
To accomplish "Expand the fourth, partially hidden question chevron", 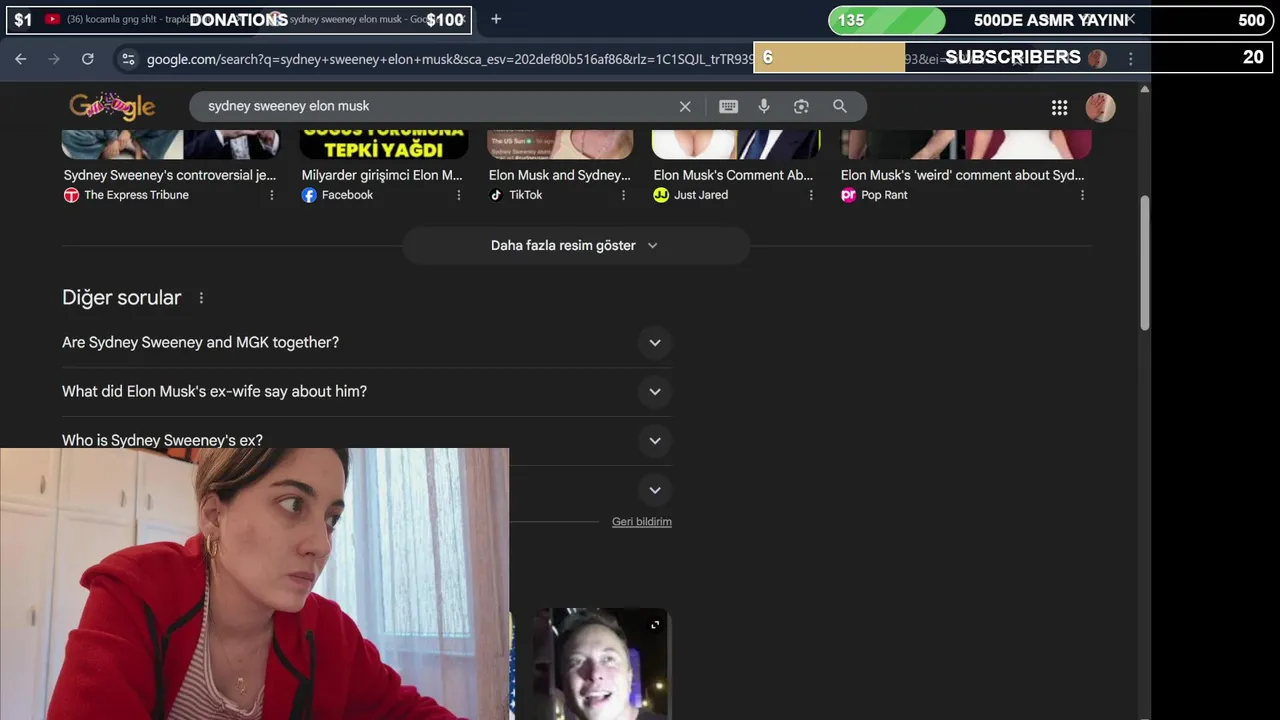I will click(x=655, y=490).
